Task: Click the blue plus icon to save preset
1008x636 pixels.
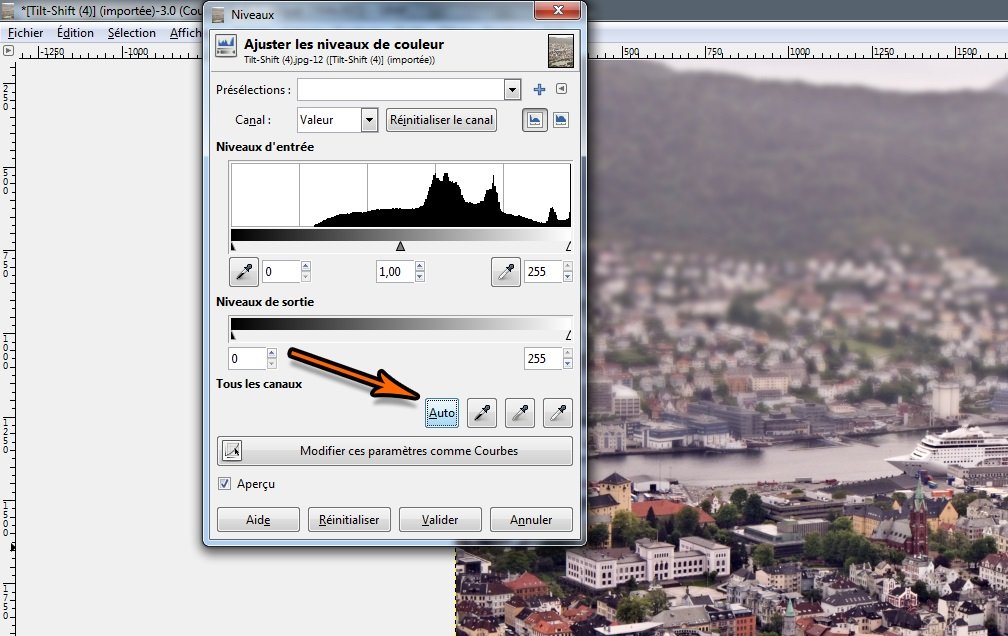Action: (540, 90)
